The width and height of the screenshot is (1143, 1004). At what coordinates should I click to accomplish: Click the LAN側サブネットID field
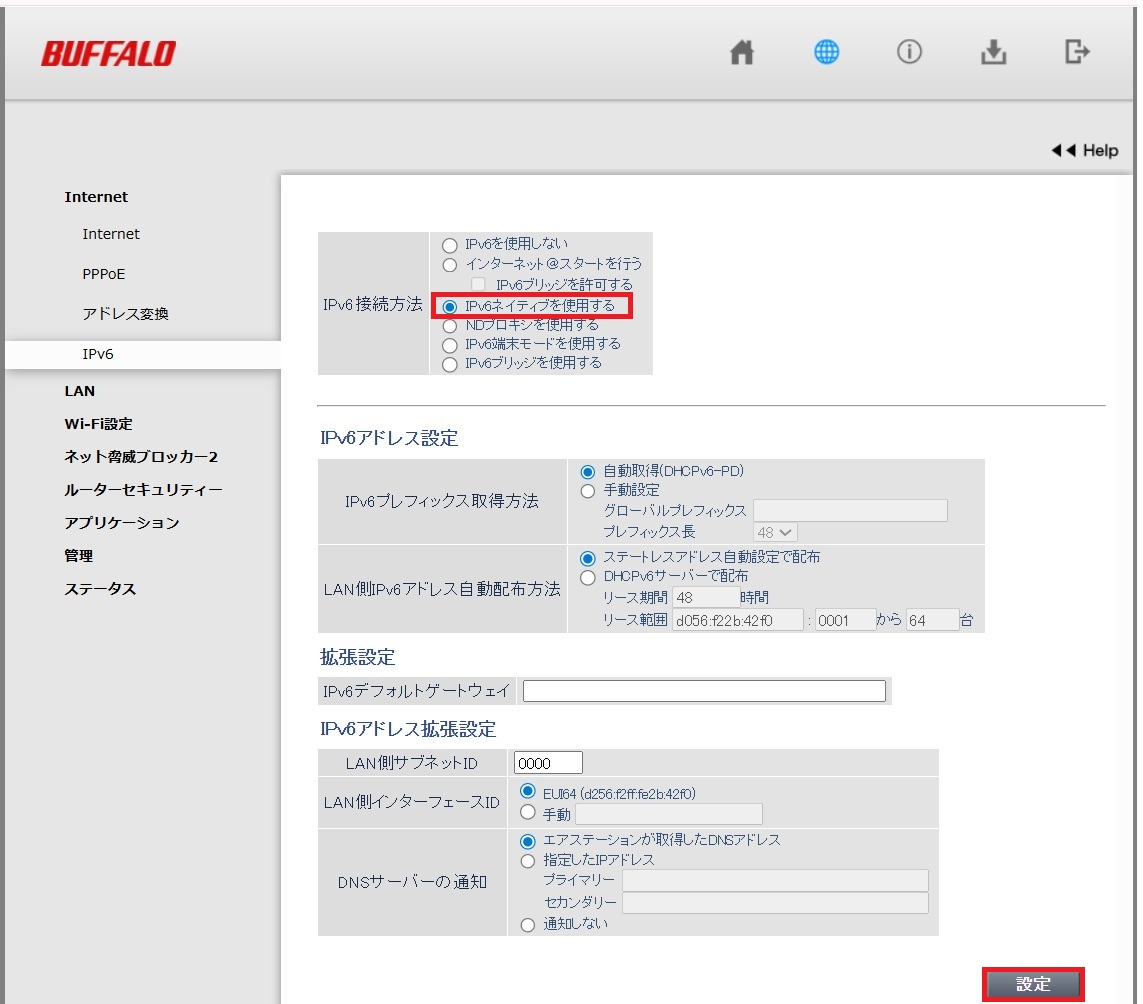coord(548,763)
